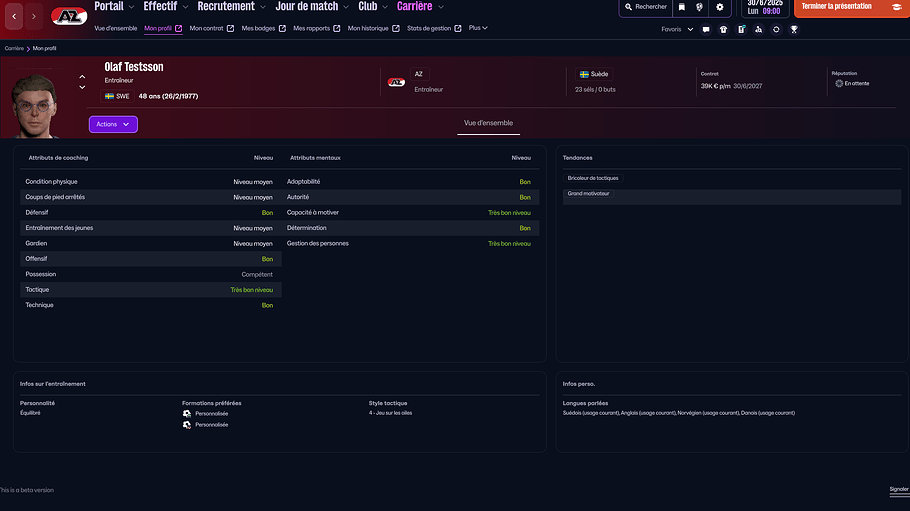The image size is (910, 511).
Task: Click the circular refresh shortcut icon
Action: coord(776,29)
